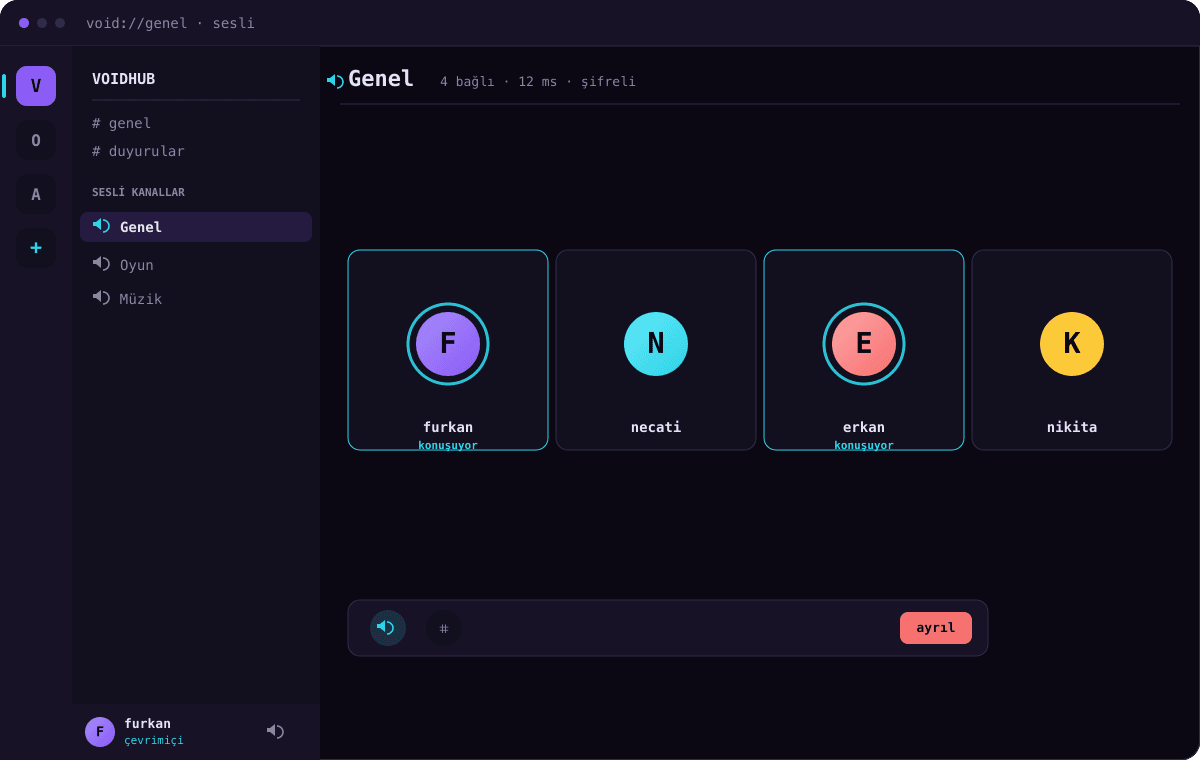The image size is (1200, 760).
Task: Select the nikita name label
Action: pyautogui.click(x=1072, y=427)
